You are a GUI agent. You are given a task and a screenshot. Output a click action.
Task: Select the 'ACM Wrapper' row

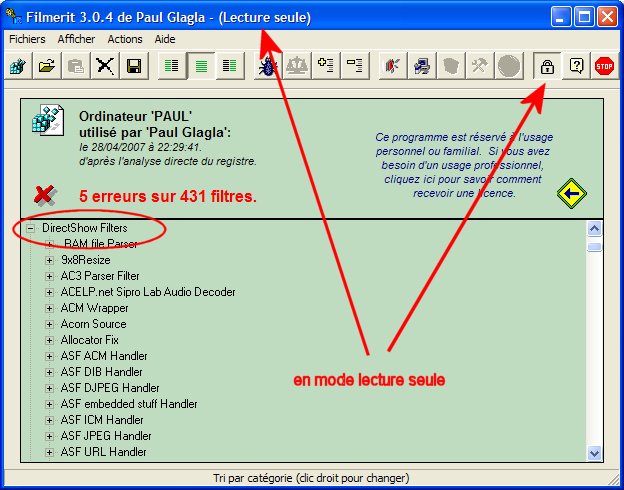point(94,308)
